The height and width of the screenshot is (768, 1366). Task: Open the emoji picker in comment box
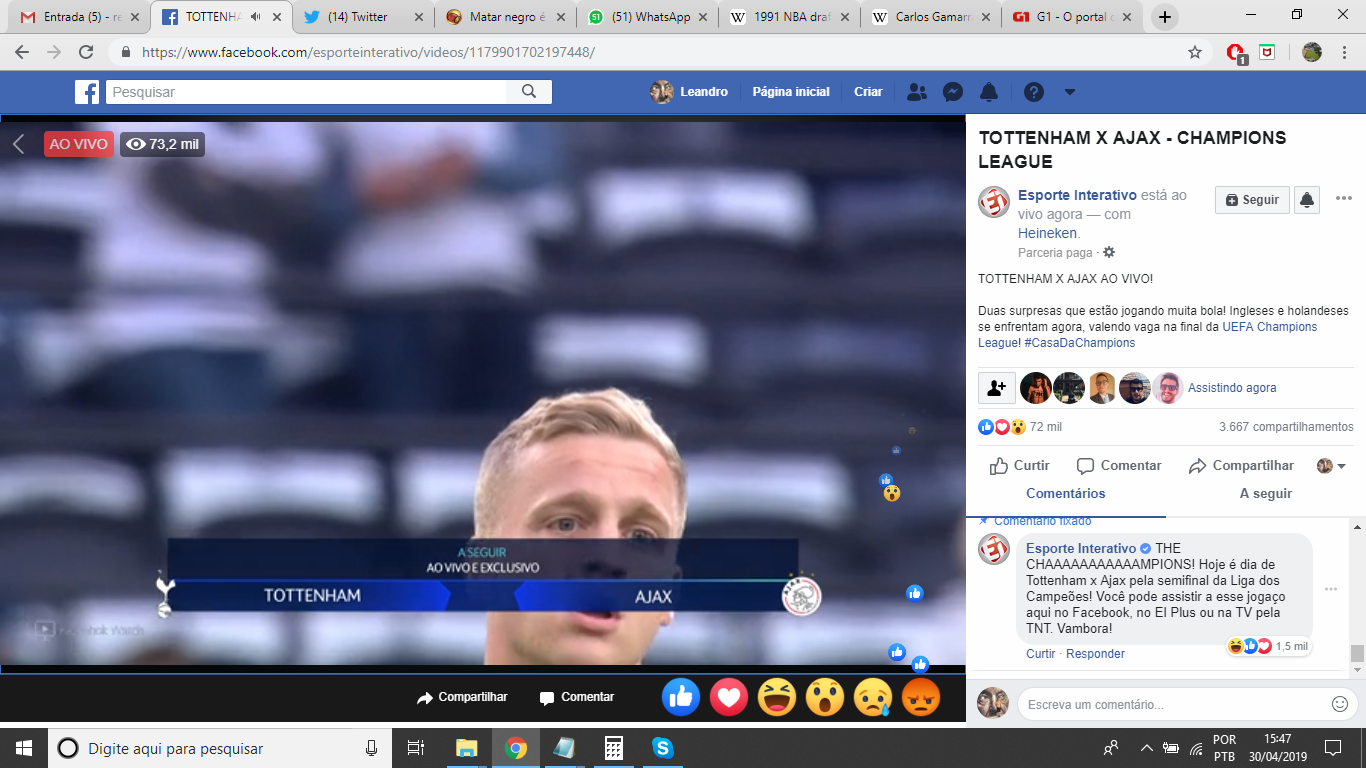1340,704
